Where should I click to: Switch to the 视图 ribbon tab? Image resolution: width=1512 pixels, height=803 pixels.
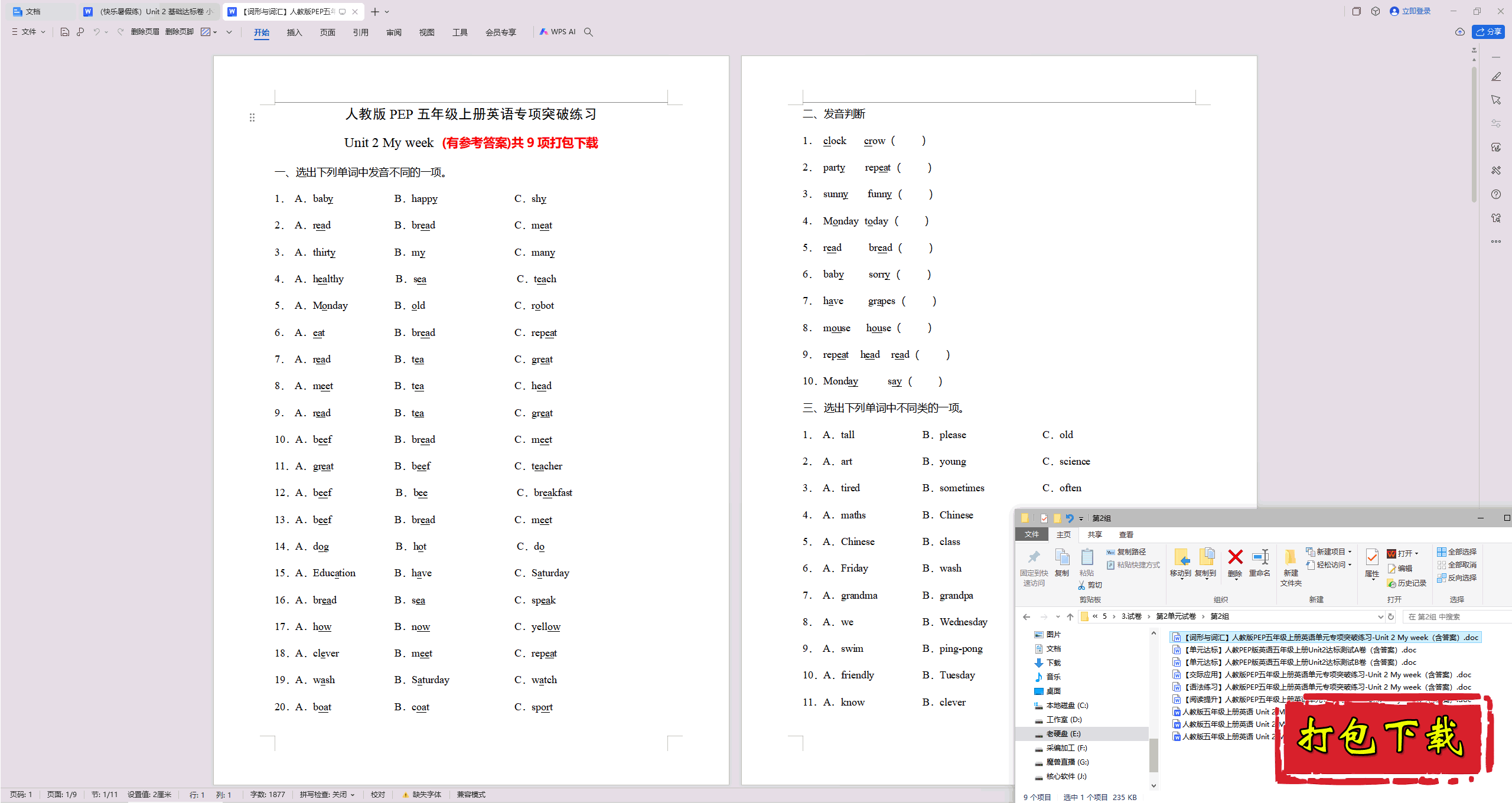(426, 32)
